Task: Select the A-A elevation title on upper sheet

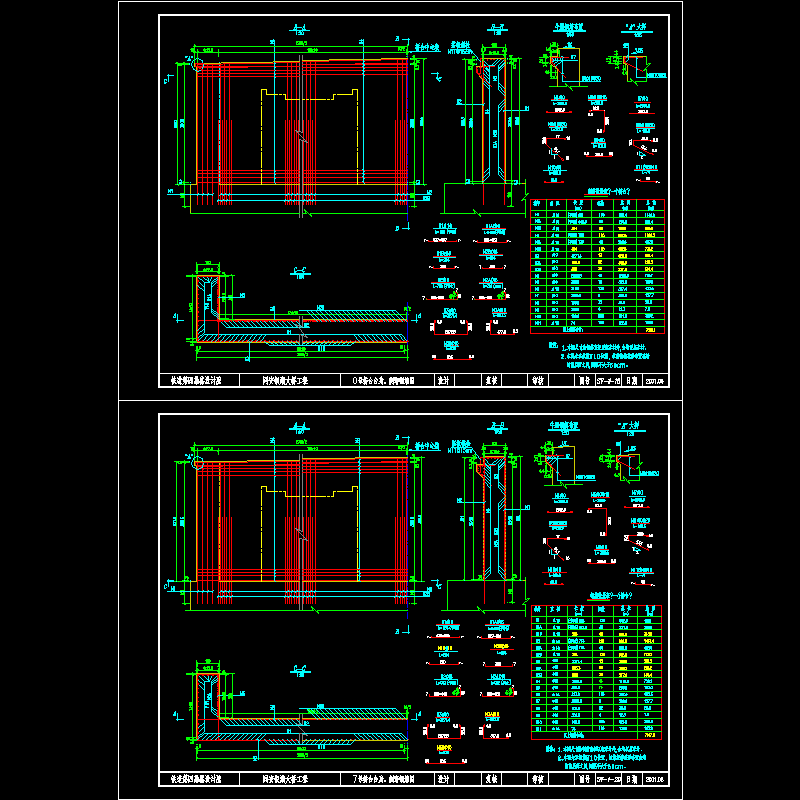Action: pyautogui.click(x=299, y=30)
